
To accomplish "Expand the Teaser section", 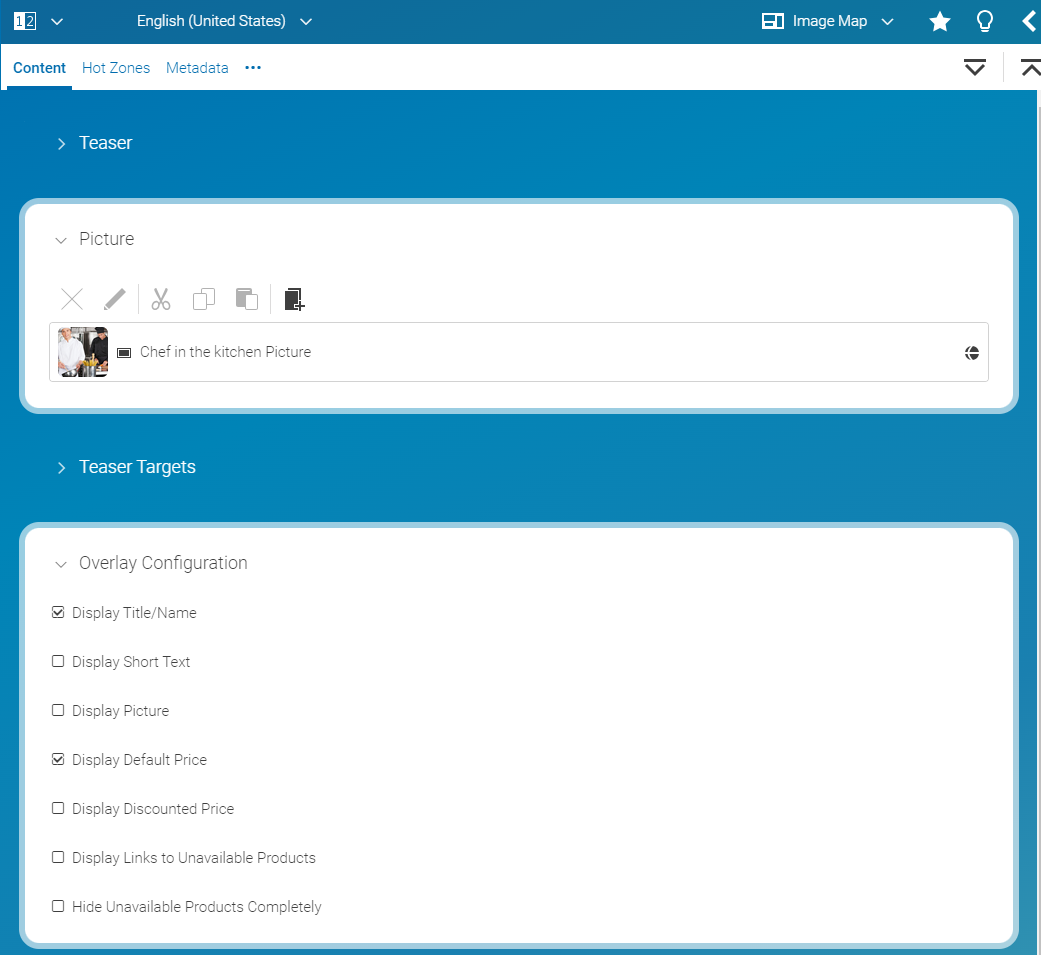I will click(x=62, y=143).
